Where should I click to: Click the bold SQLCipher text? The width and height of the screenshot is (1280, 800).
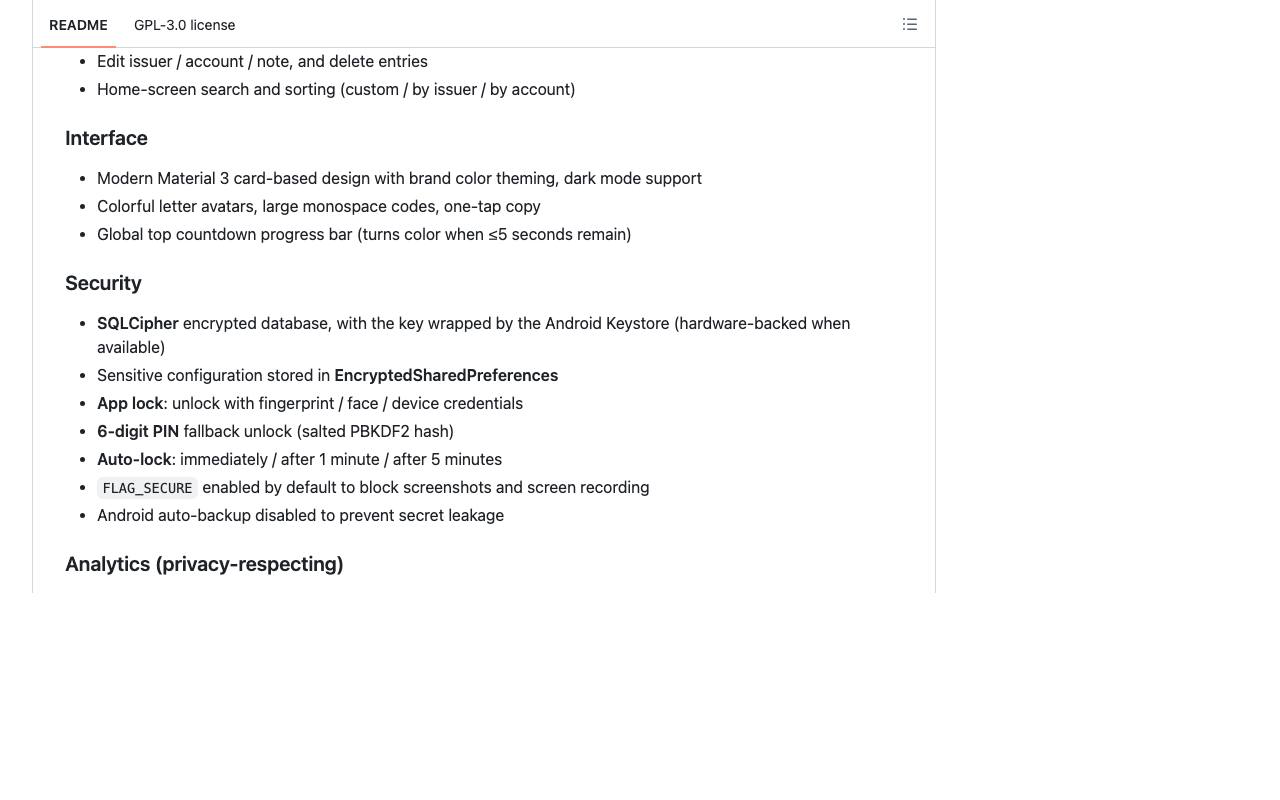click(138, 323)
